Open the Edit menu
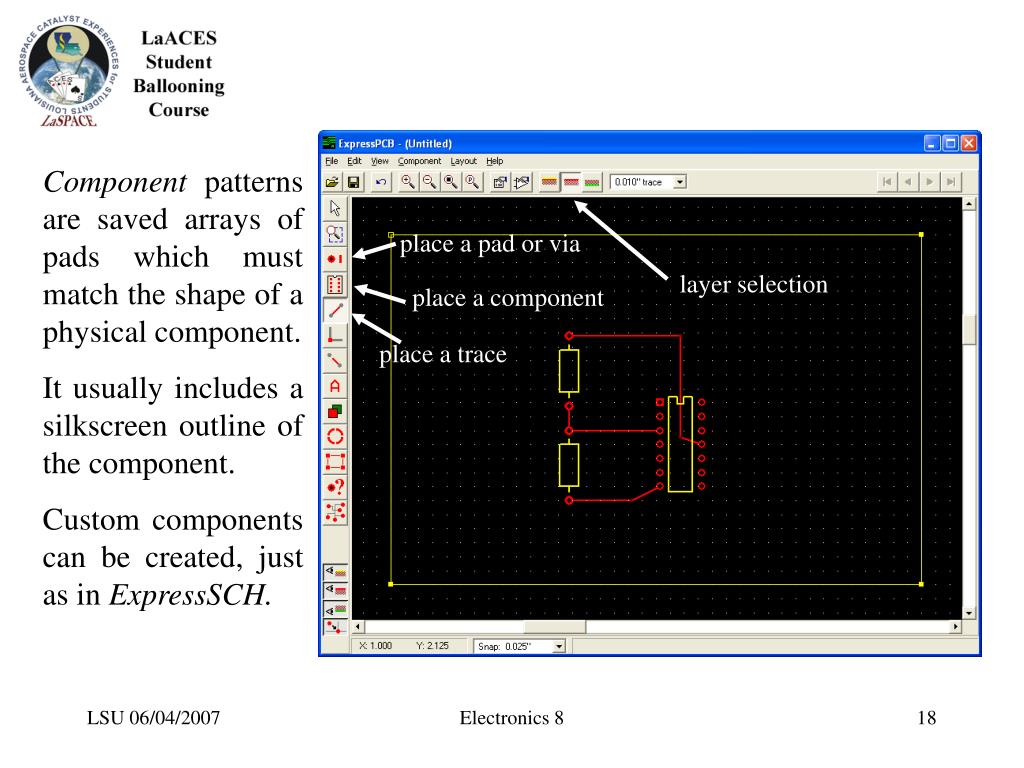Viewport: 1024px width, 768px height. [x=354, y=161]
